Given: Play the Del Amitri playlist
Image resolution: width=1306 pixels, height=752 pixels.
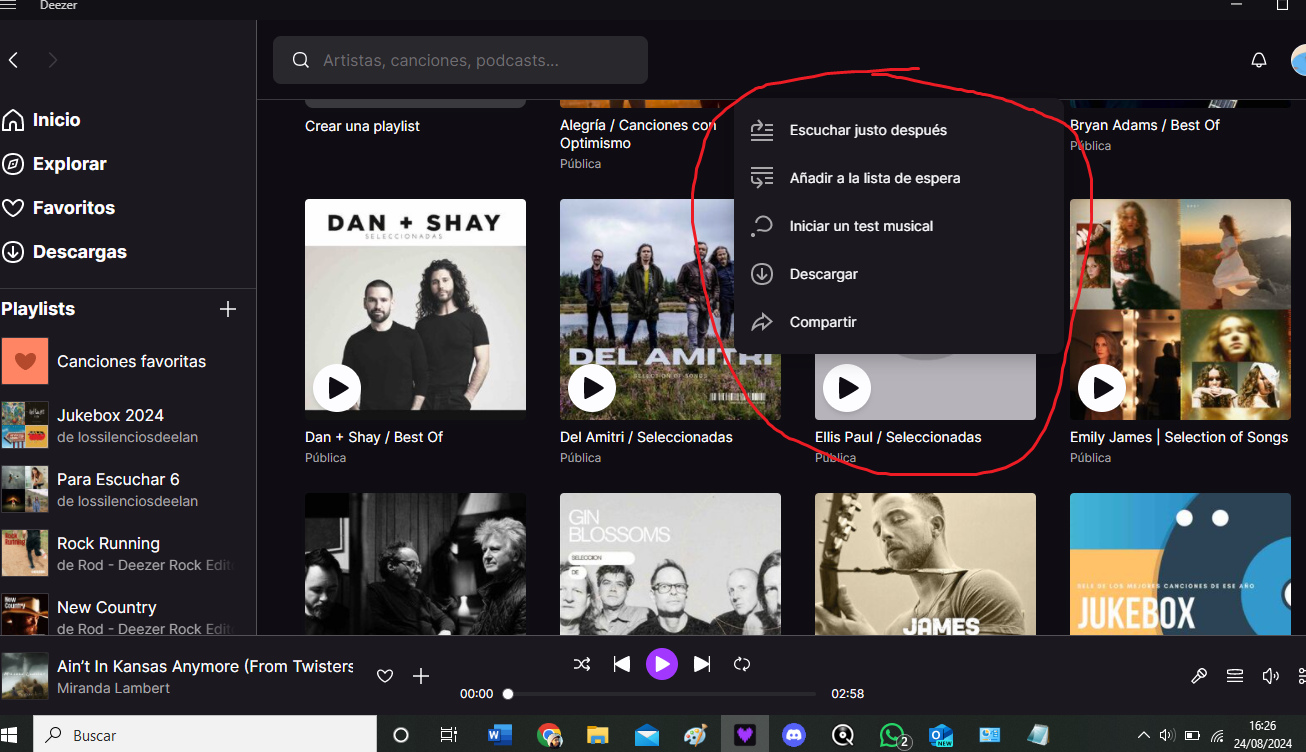Looking at the screenshot, I should point(592,388).
